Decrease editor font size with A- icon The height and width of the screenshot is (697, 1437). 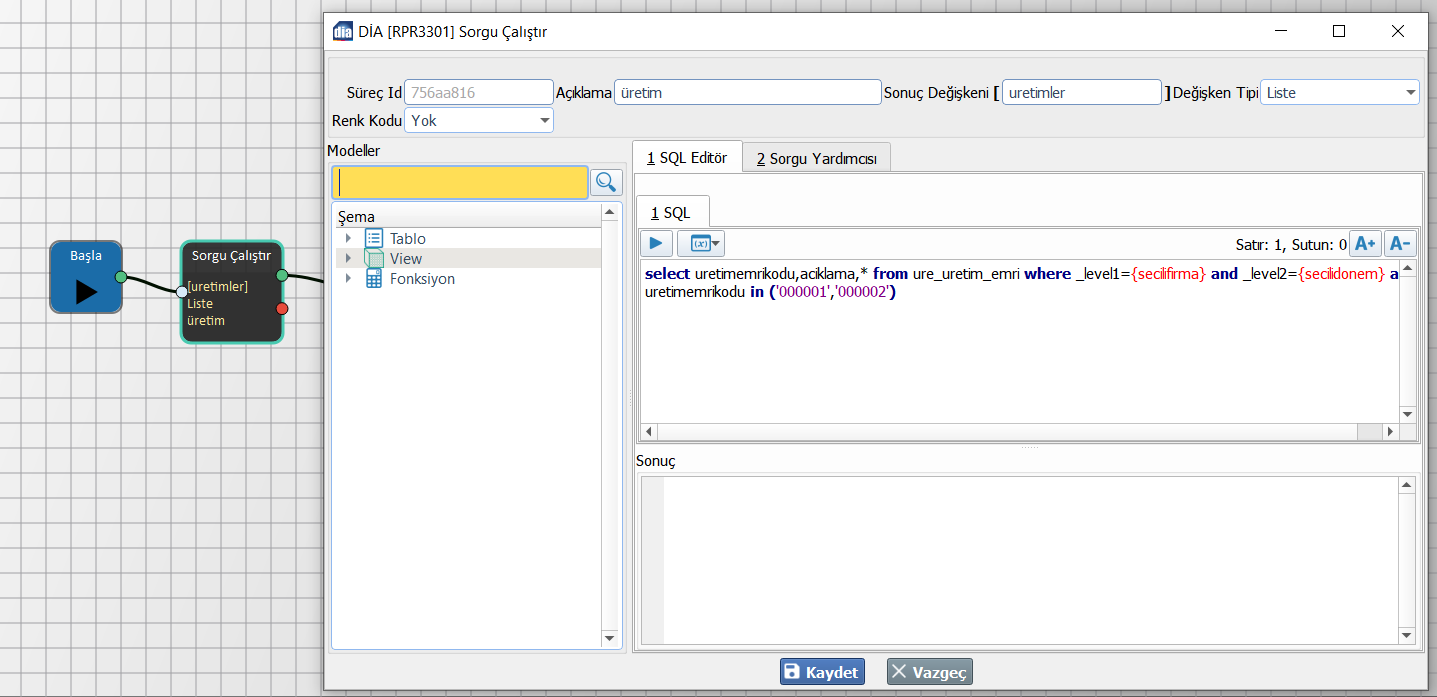tap(1400, 243)
